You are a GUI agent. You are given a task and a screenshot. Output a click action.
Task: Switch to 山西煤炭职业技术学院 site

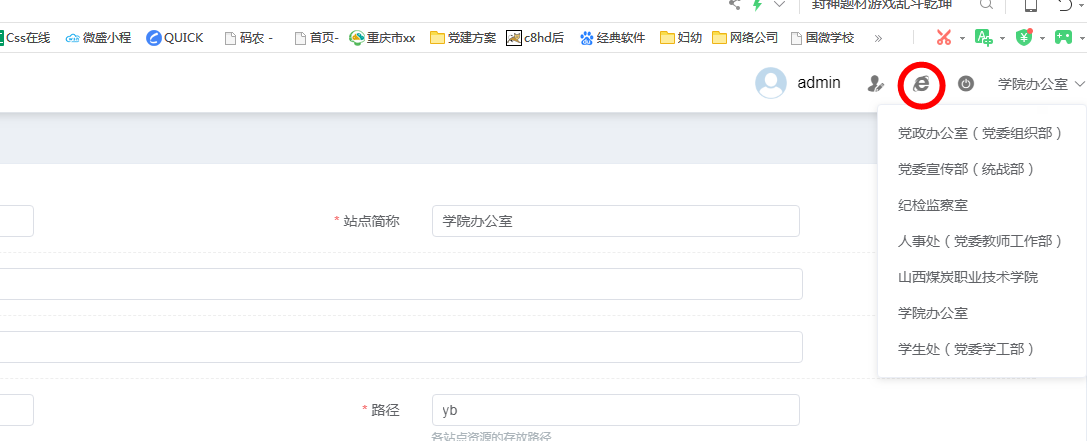(x=968, y=277)
